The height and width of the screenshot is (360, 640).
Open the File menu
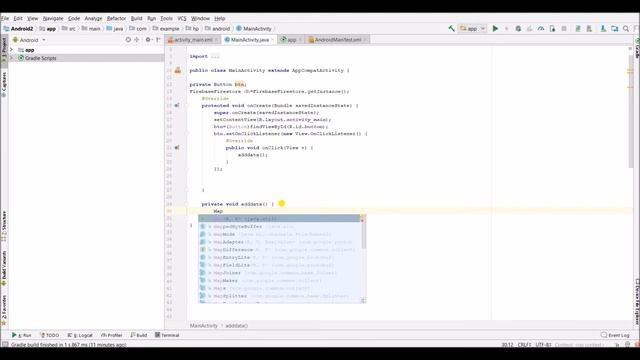click(5, 18)
